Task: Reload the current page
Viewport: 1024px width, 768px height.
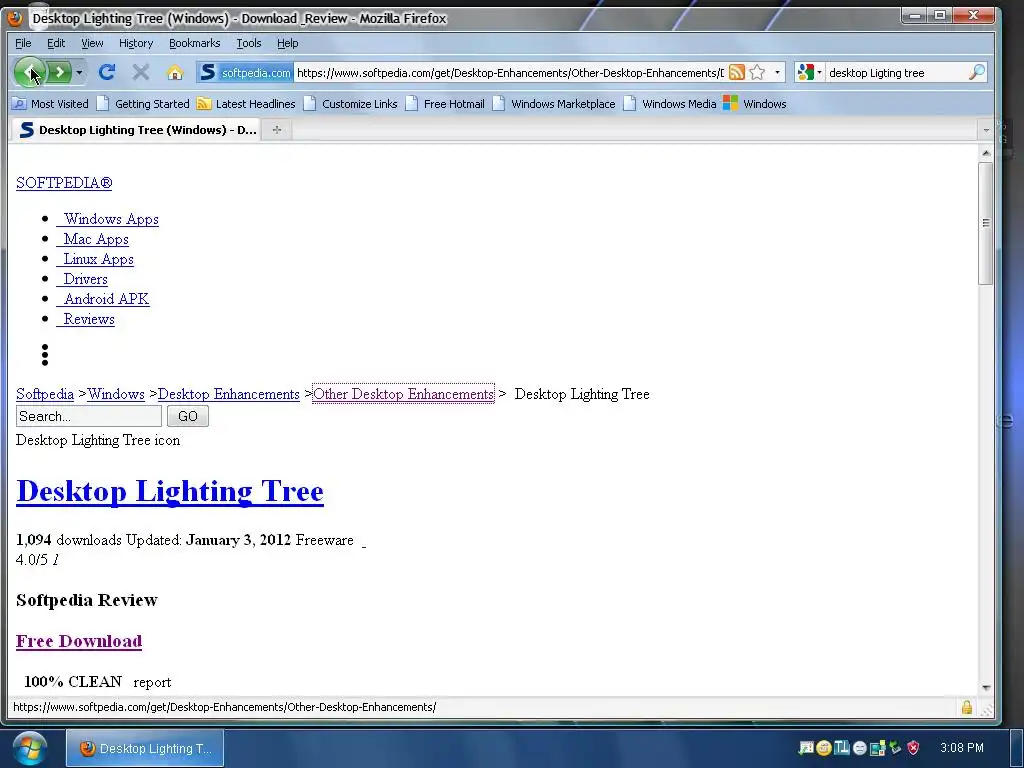Action: click(x=106, y=72)
